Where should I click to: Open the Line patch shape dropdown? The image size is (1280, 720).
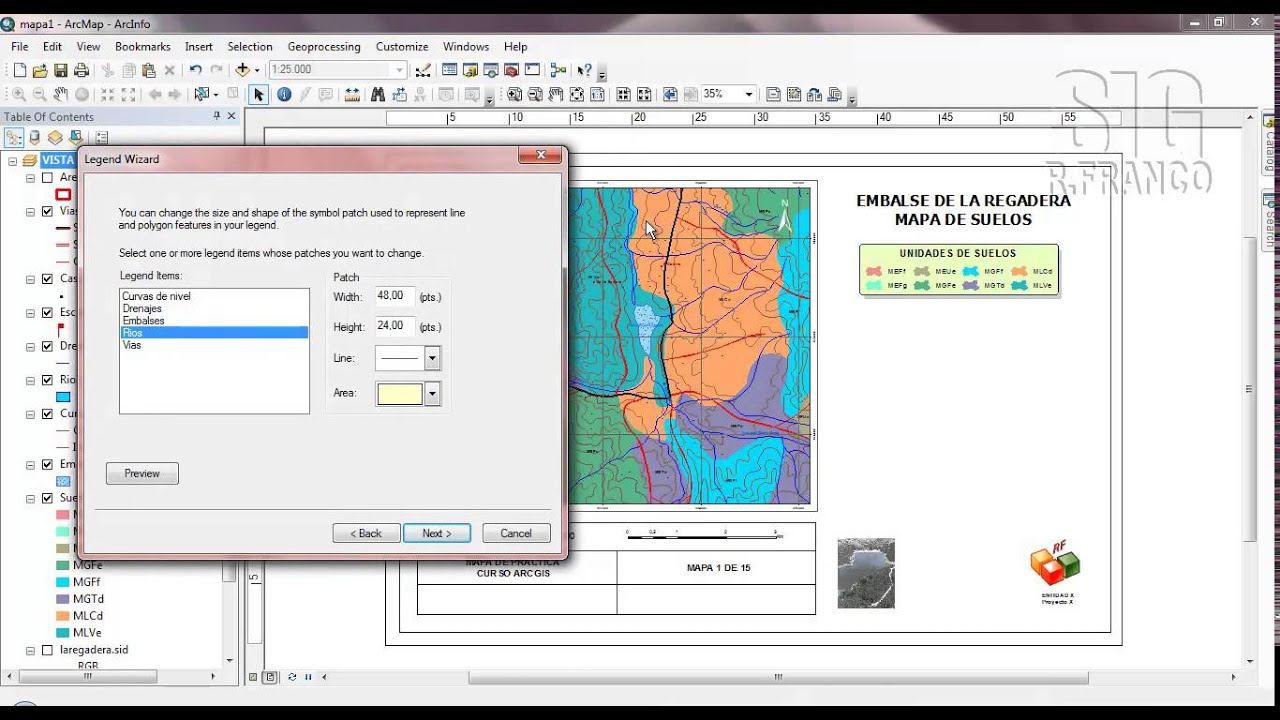coord(432,358)
